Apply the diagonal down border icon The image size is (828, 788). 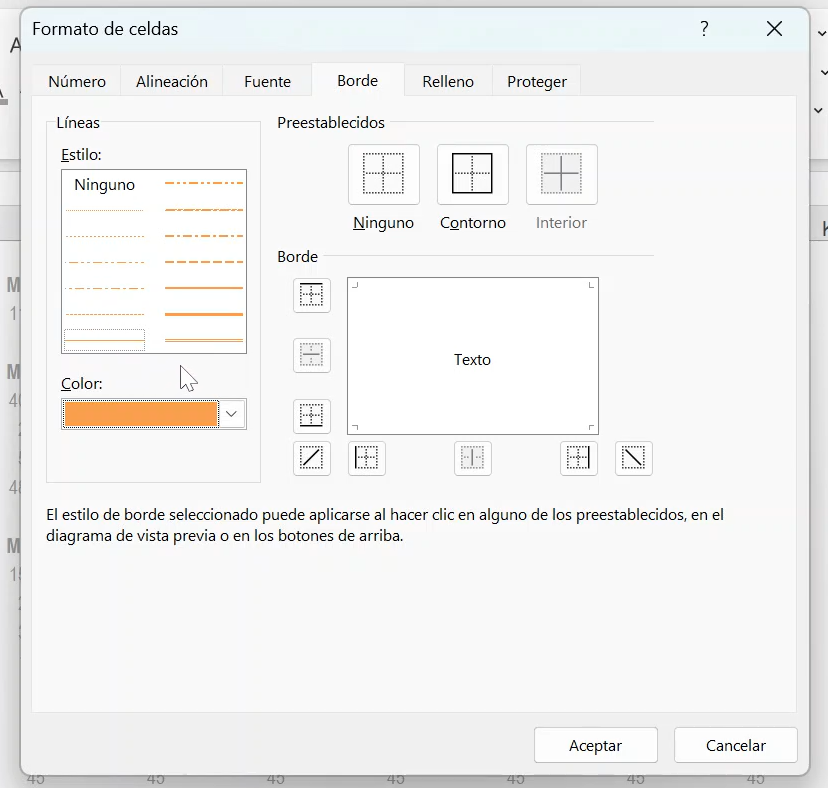pyautogui.click(x=633, y=458)
